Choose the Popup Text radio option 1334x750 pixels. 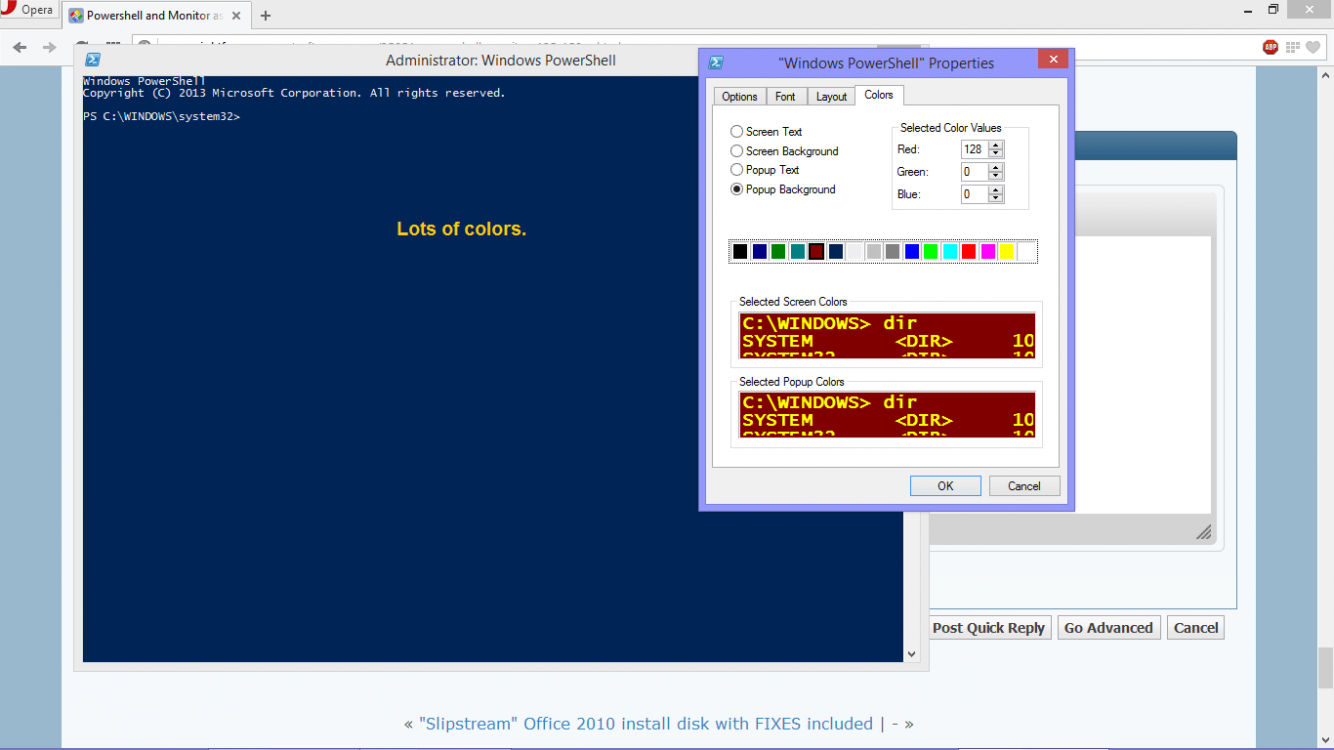[x=737, y=170]
